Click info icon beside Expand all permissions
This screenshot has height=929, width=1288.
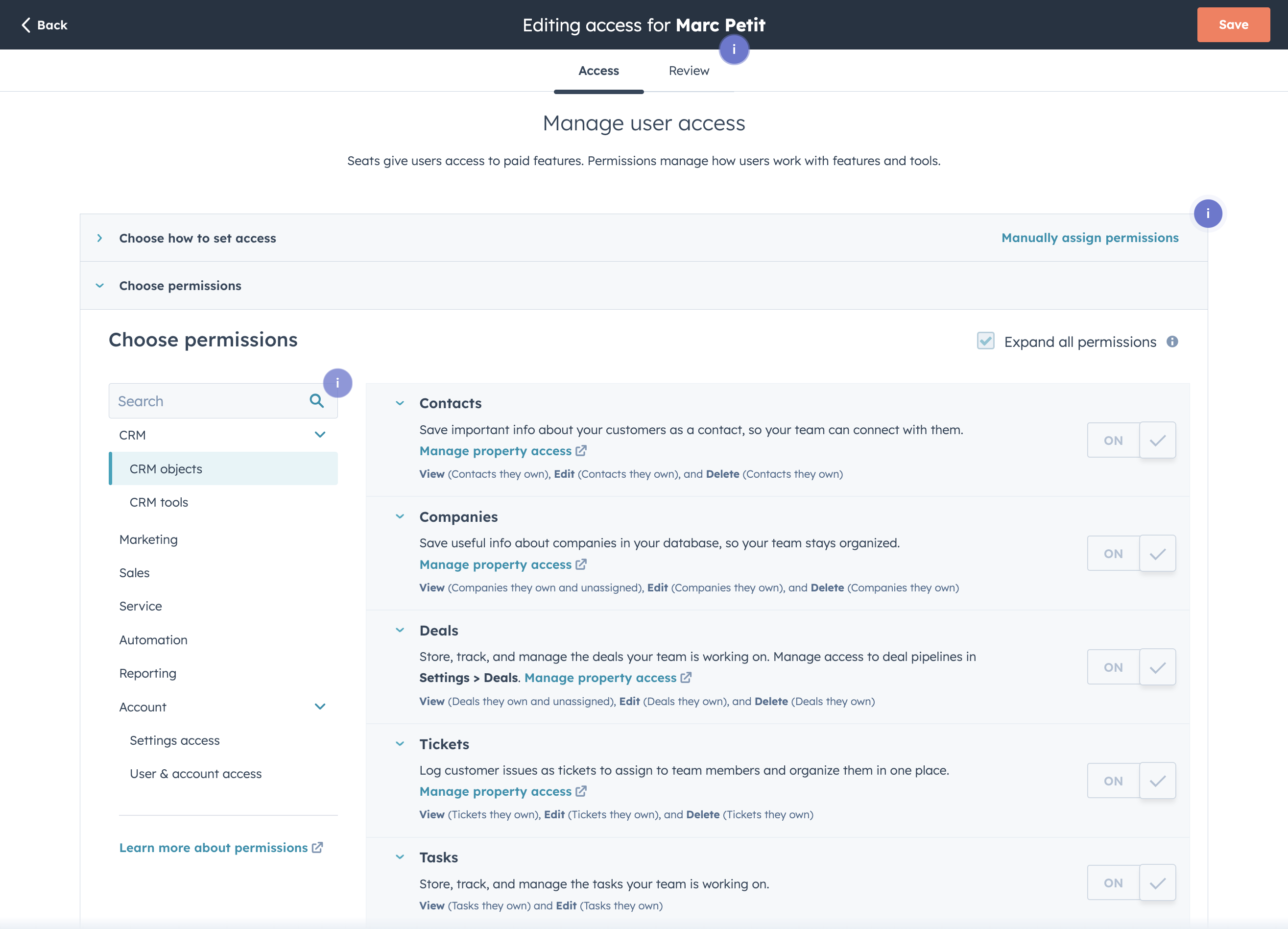click(x=1172, y=342)
